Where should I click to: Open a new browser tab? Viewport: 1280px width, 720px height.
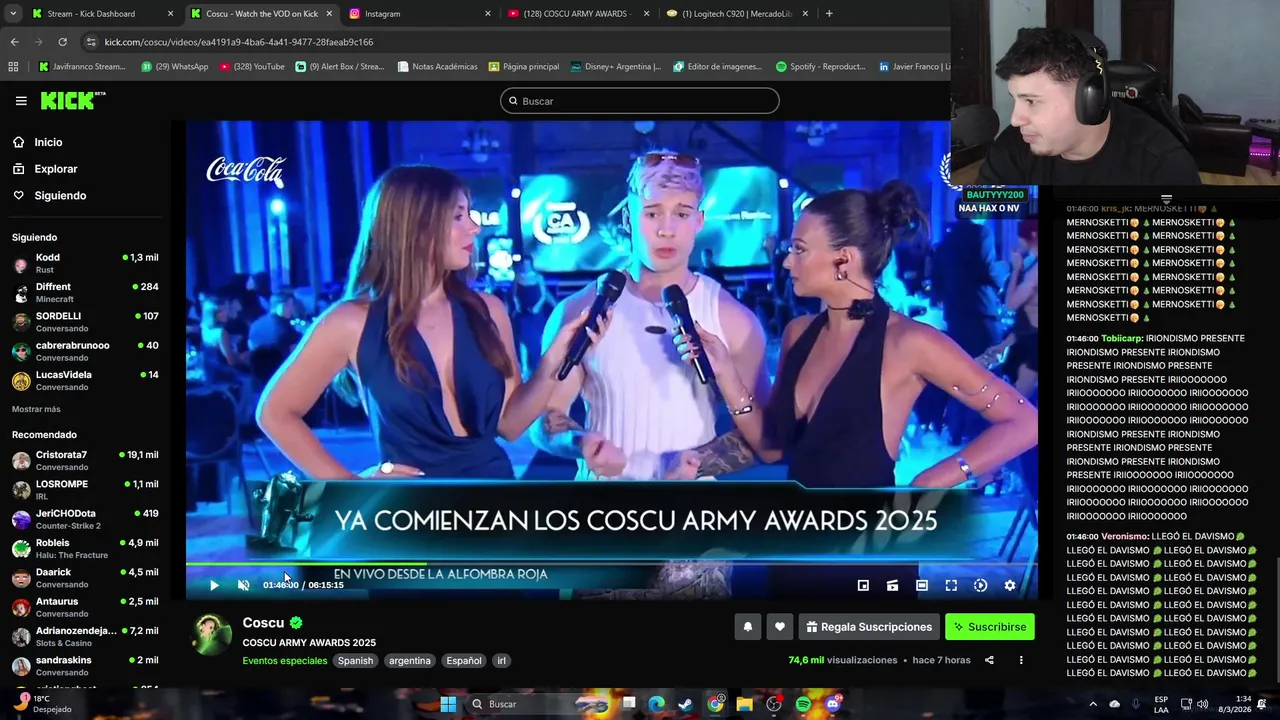[x=829, y=14]
